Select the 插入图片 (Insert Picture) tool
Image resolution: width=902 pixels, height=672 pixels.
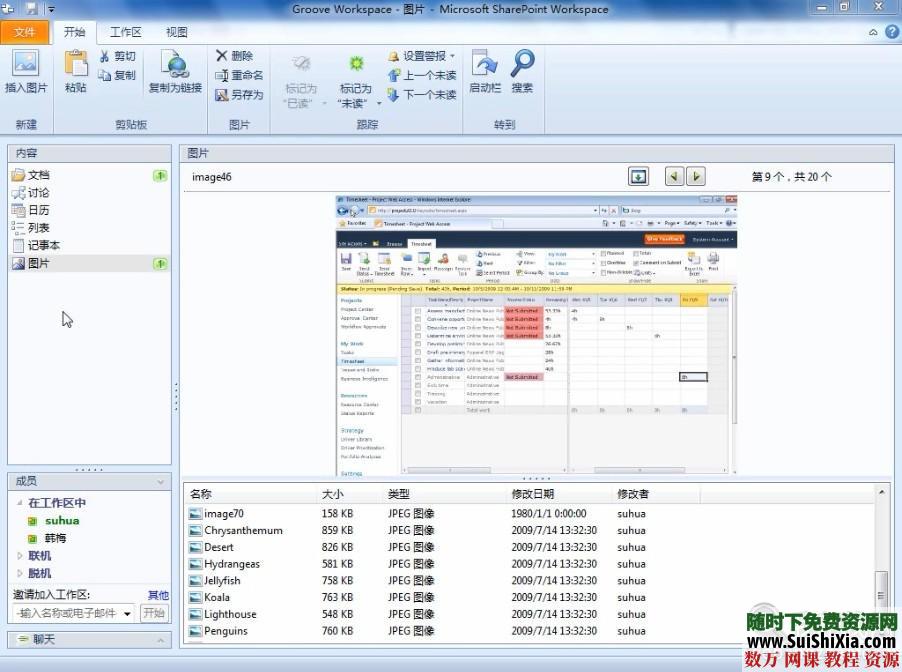(29, 79)
